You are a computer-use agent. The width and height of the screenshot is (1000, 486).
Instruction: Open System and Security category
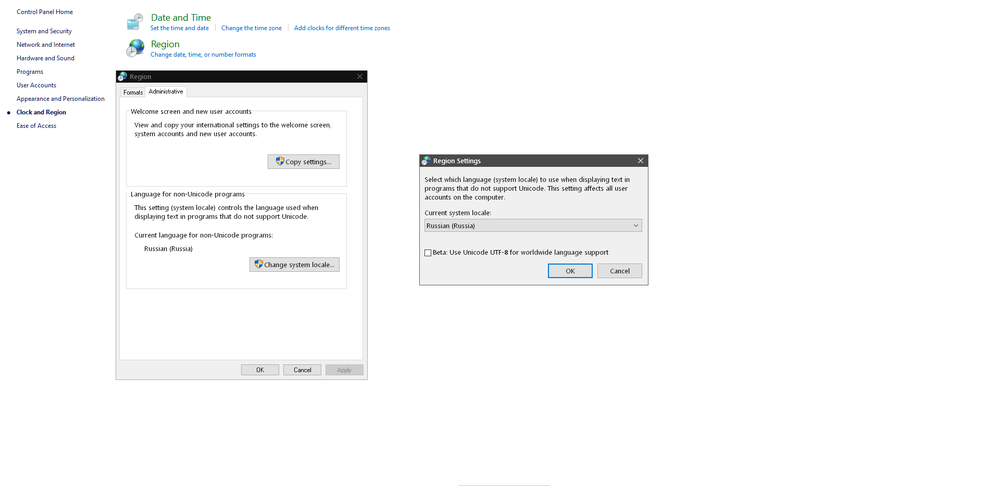[x=44, y=31]
